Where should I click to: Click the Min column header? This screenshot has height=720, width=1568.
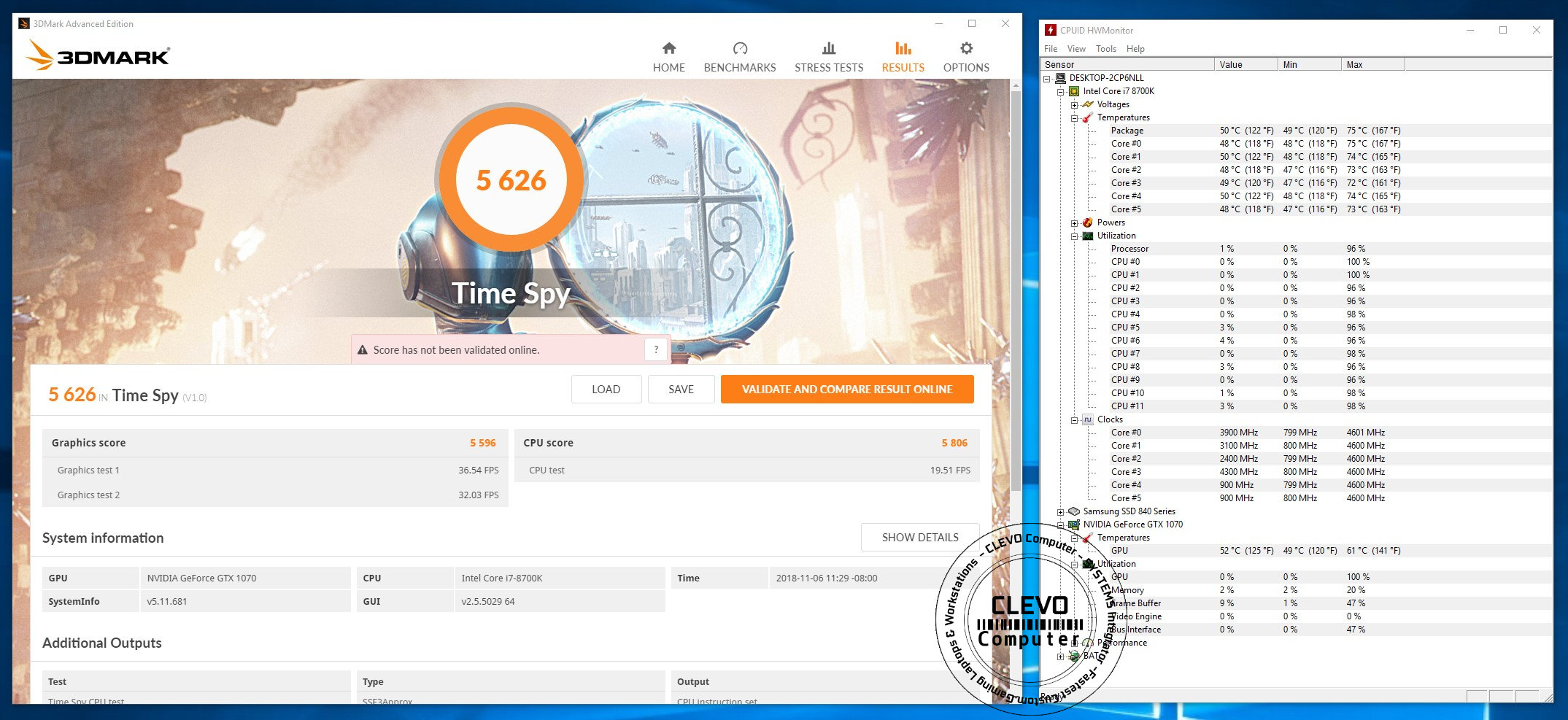click(x=1310, y=64)
